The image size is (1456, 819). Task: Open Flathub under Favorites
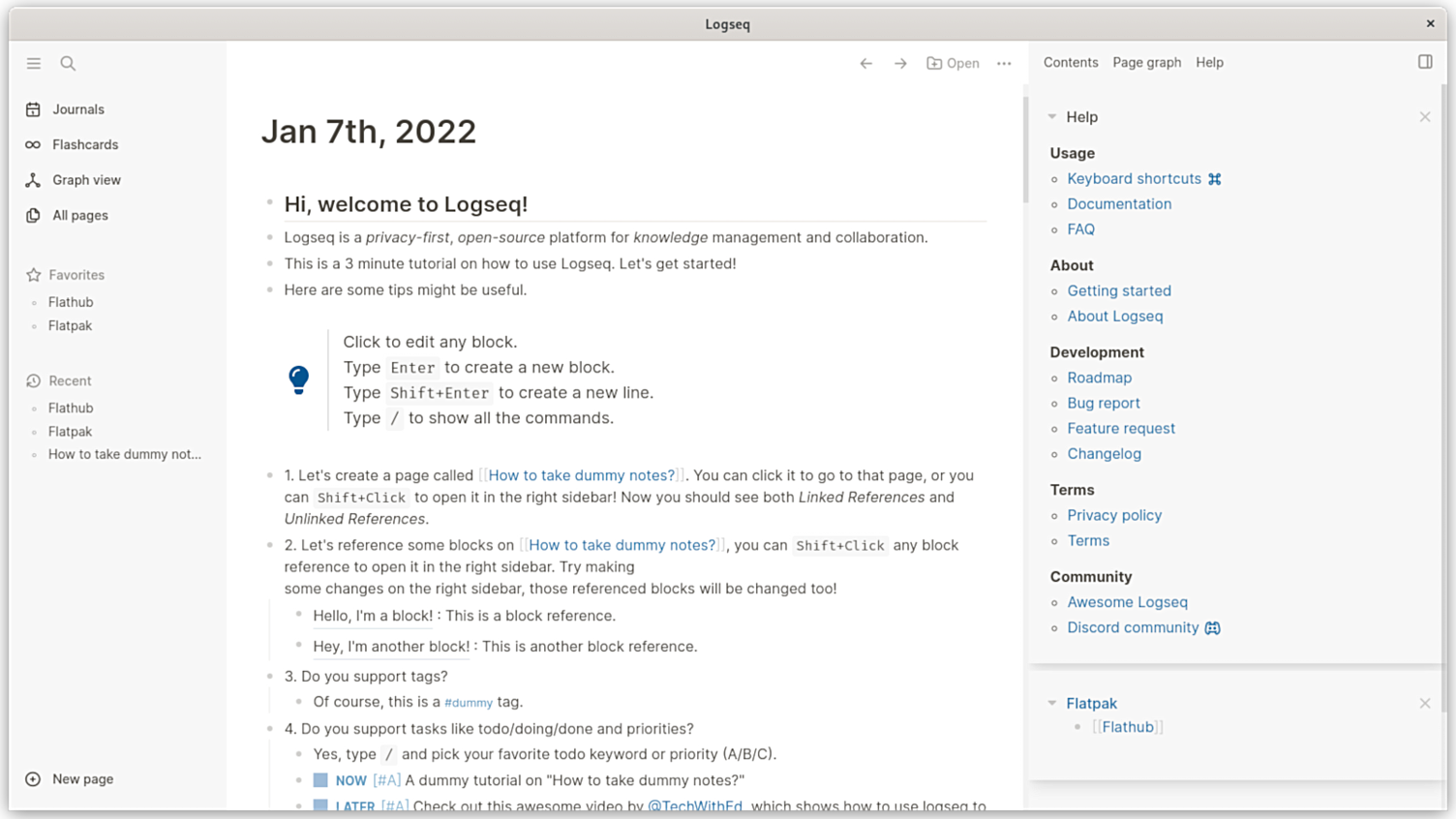71,302
